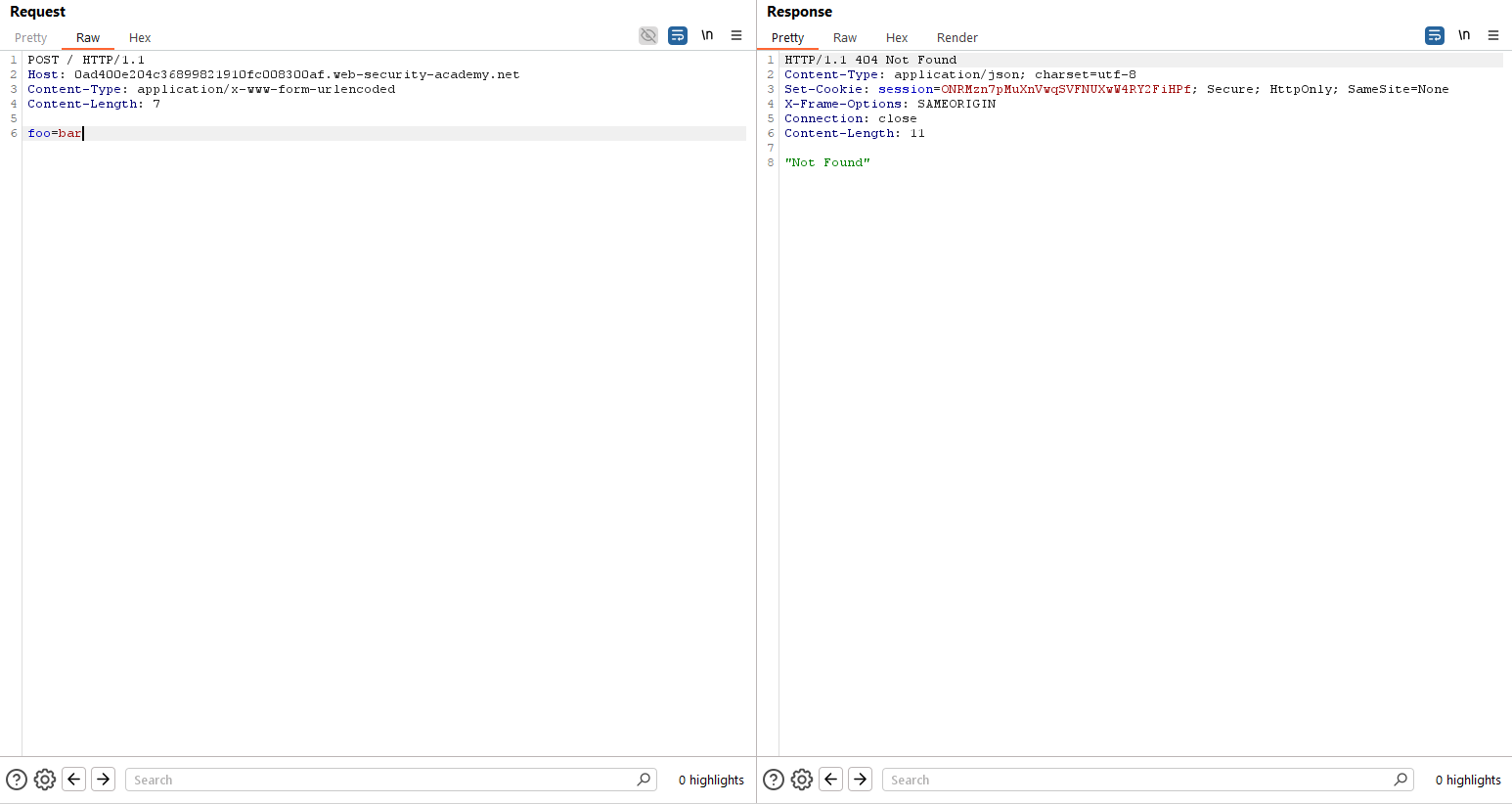
Task: Click the Response search input field
Action: 1138,780
